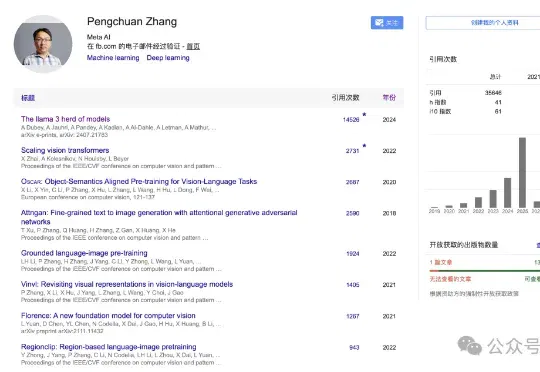Click the citation count section heading in sidebar

coord(443,59)
